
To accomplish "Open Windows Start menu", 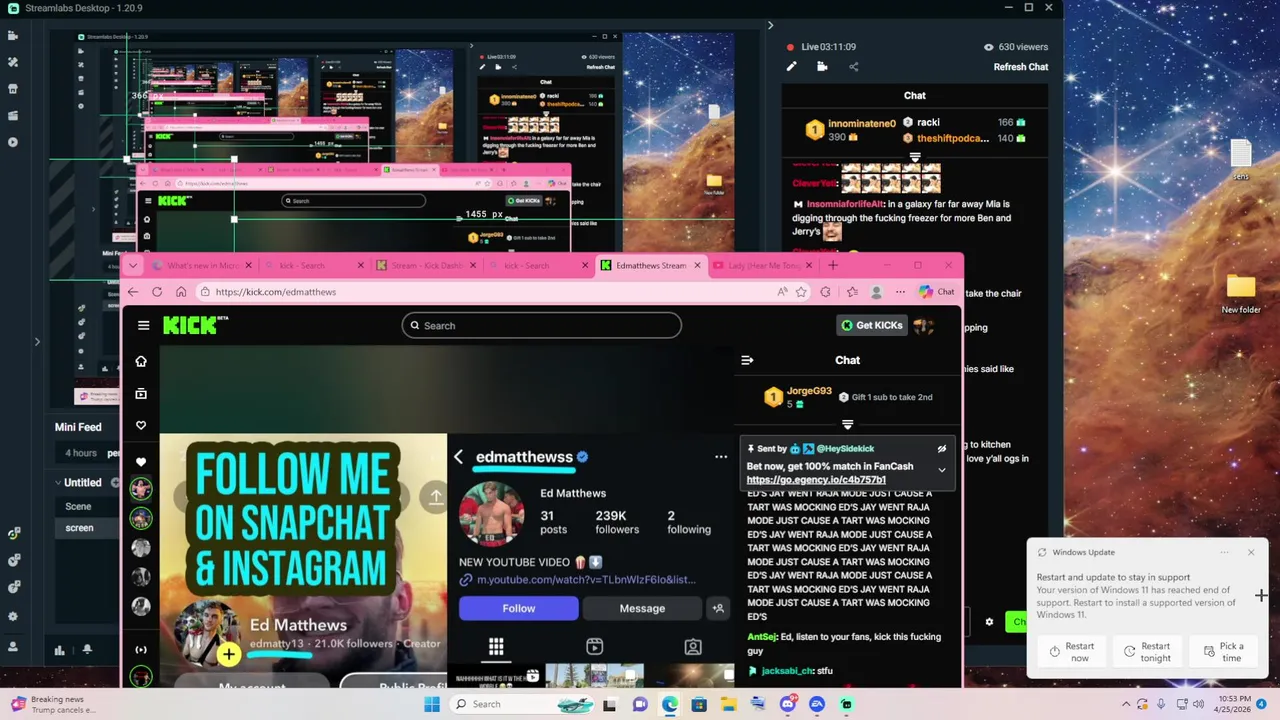I will (431, 704).
